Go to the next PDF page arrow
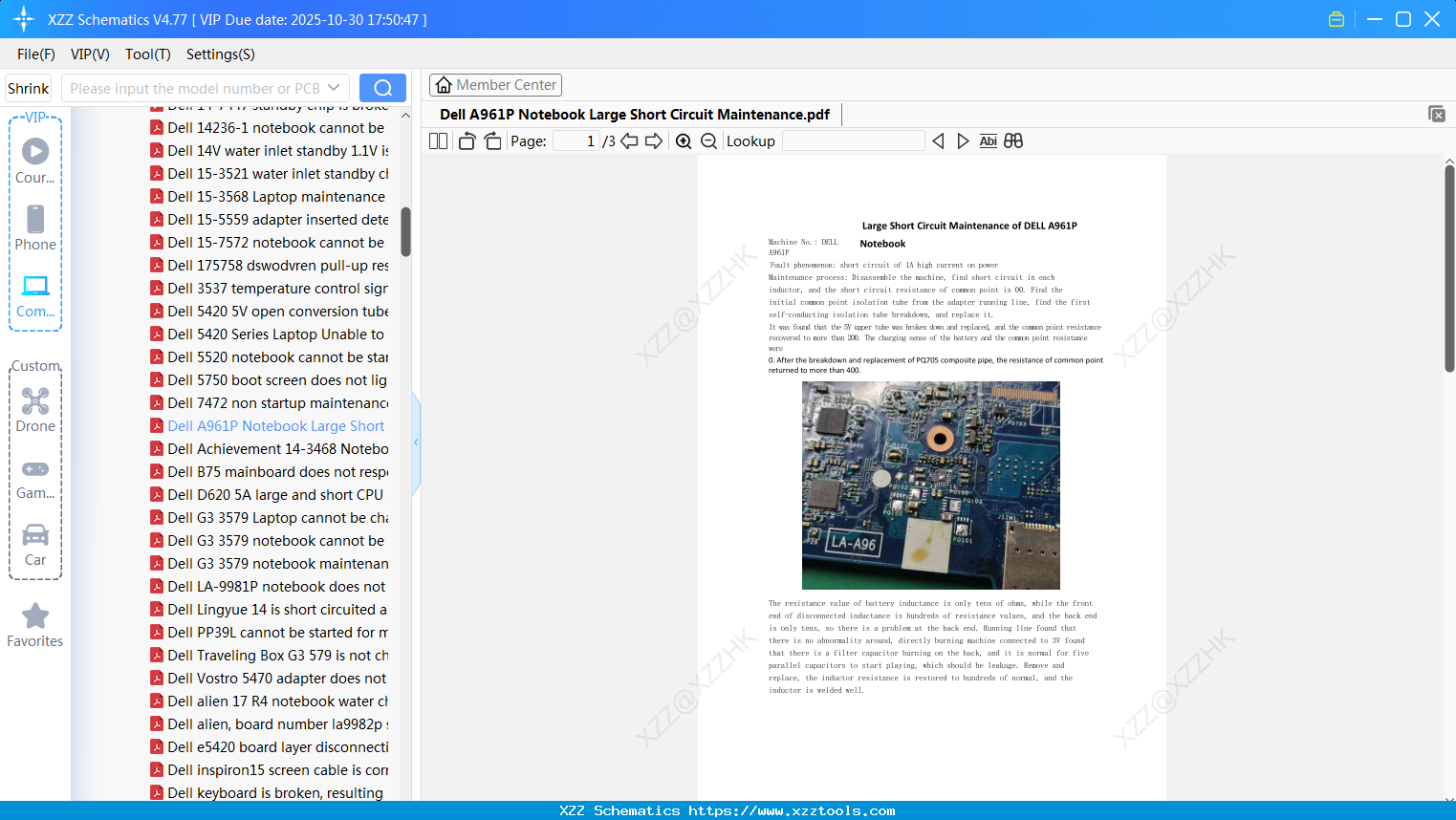The height and width of the screenshot is (820, 1456). 654,141
